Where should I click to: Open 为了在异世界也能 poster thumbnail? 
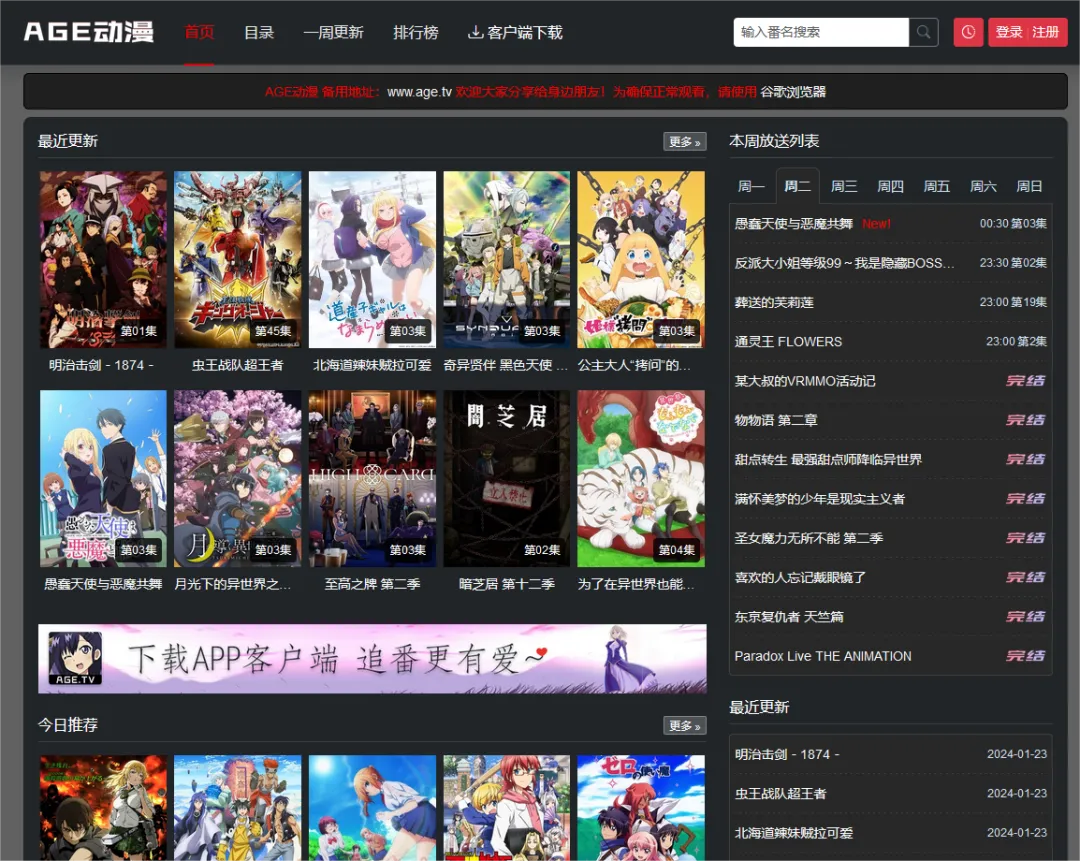click(641, 479)
